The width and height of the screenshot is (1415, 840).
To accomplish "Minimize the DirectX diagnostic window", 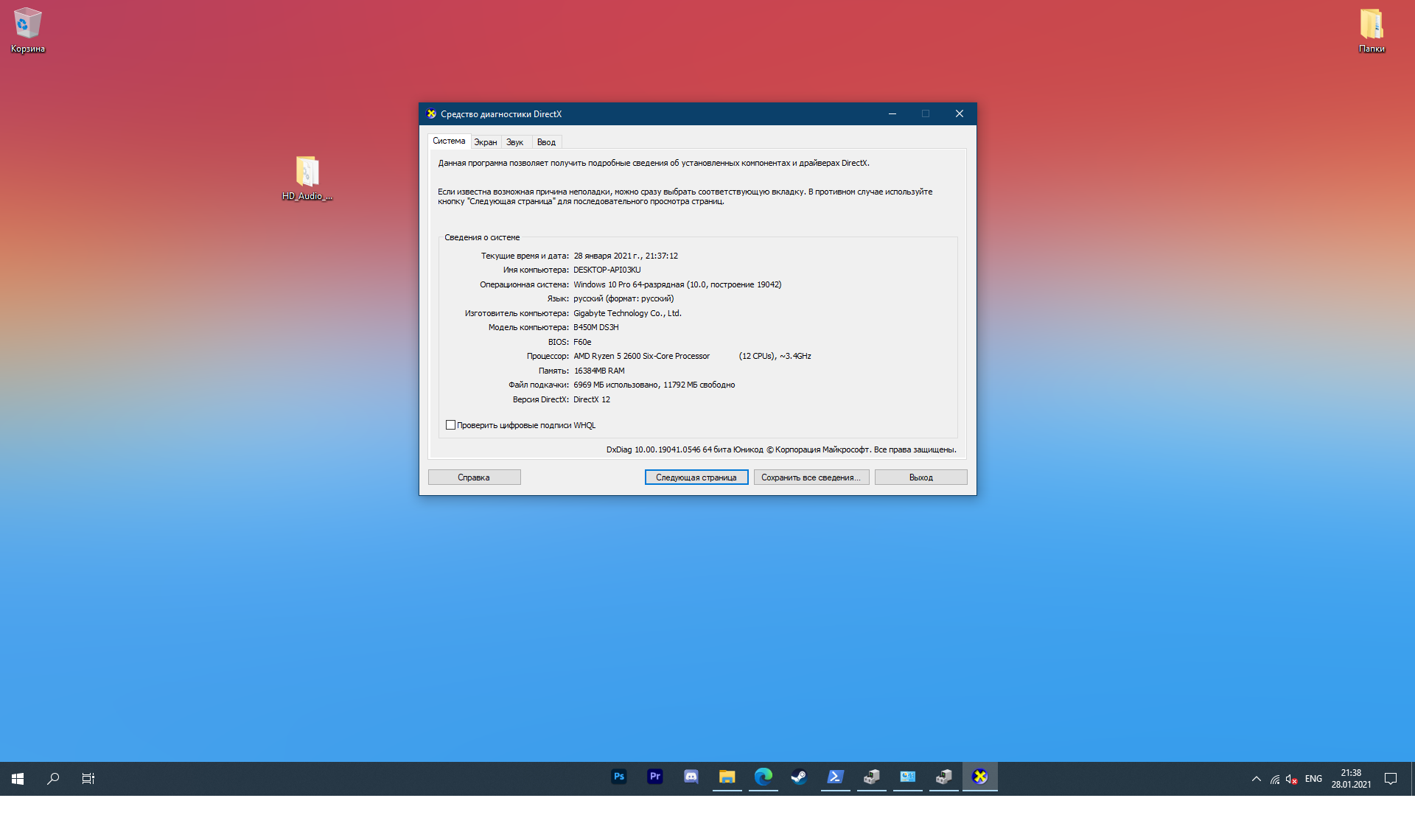I will pyautogui.click(x=892, y=114).
